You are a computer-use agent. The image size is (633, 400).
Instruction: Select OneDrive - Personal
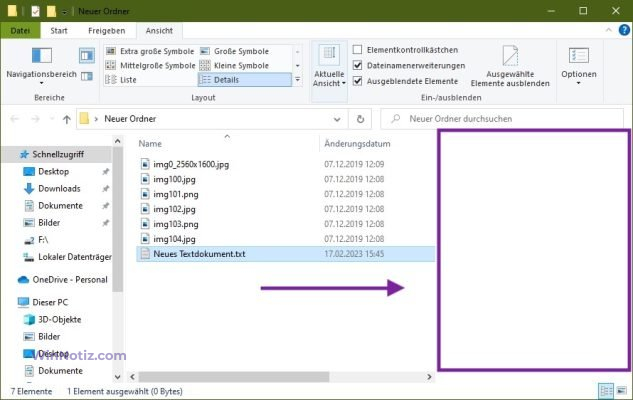(x=70, y=279)
